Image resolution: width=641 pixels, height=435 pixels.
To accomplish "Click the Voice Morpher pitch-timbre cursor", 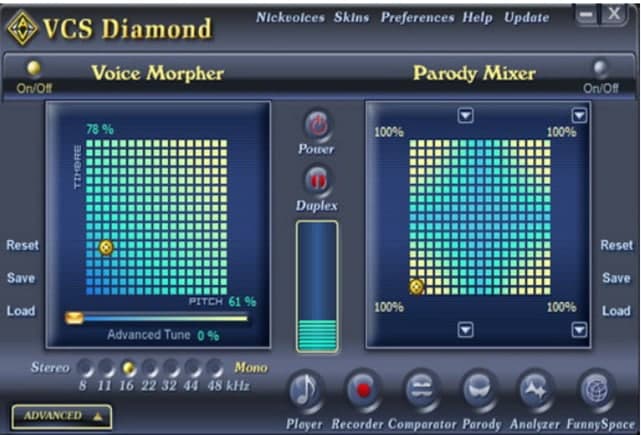I will click(106, 247).
